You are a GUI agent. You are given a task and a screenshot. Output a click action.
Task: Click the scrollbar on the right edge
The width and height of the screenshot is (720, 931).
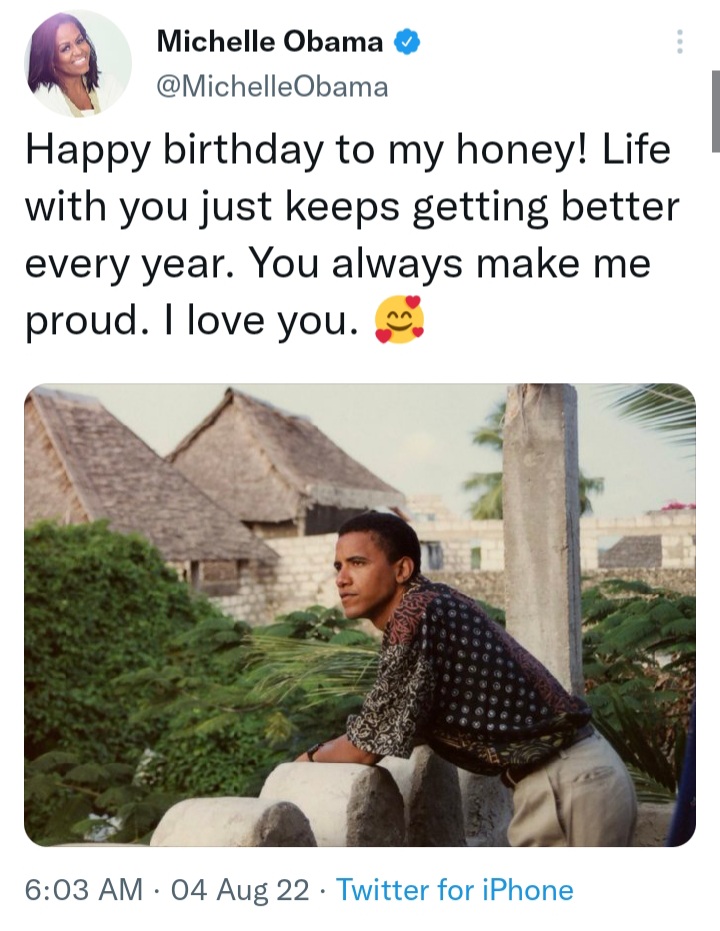(x=715, y=110)
